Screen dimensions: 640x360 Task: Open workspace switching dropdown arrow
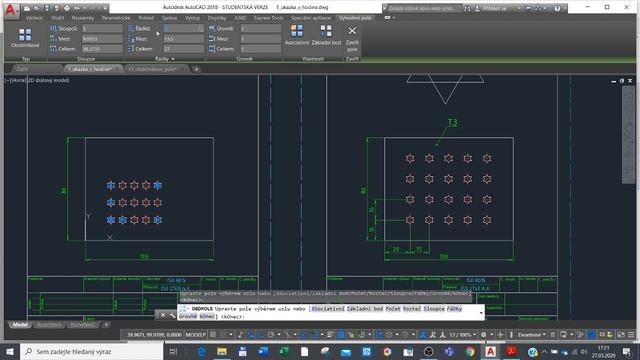point(491,335)
